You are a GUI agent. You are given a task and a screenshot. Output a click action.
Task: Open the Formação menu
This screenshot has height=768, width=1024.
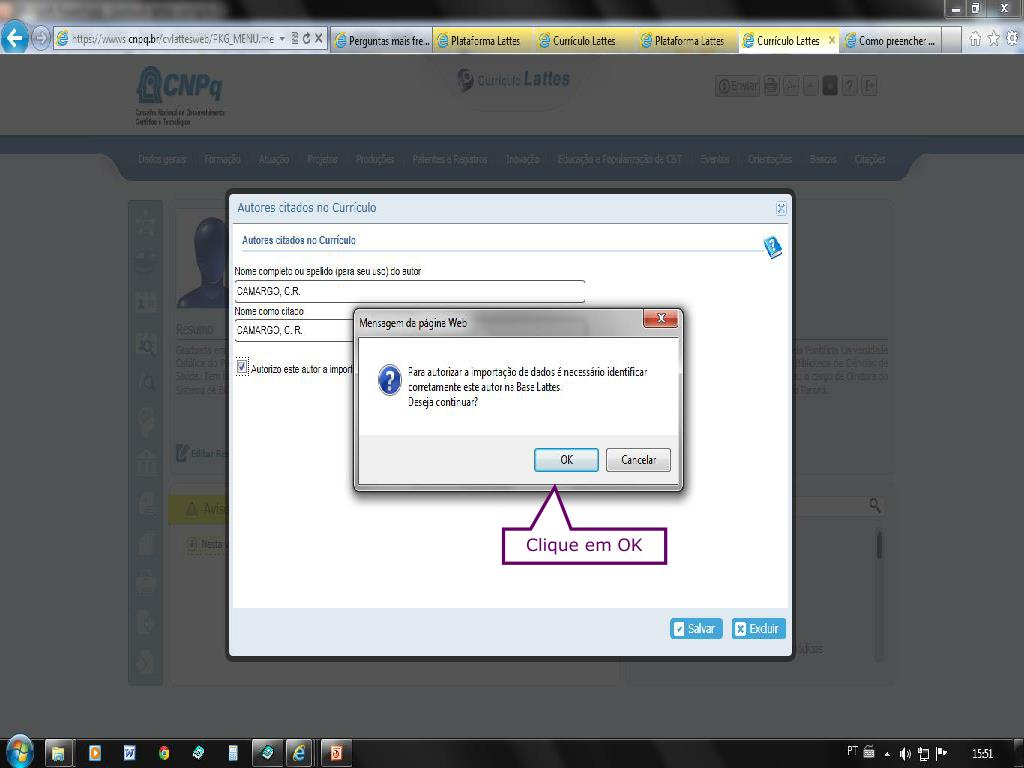(222, 159)
